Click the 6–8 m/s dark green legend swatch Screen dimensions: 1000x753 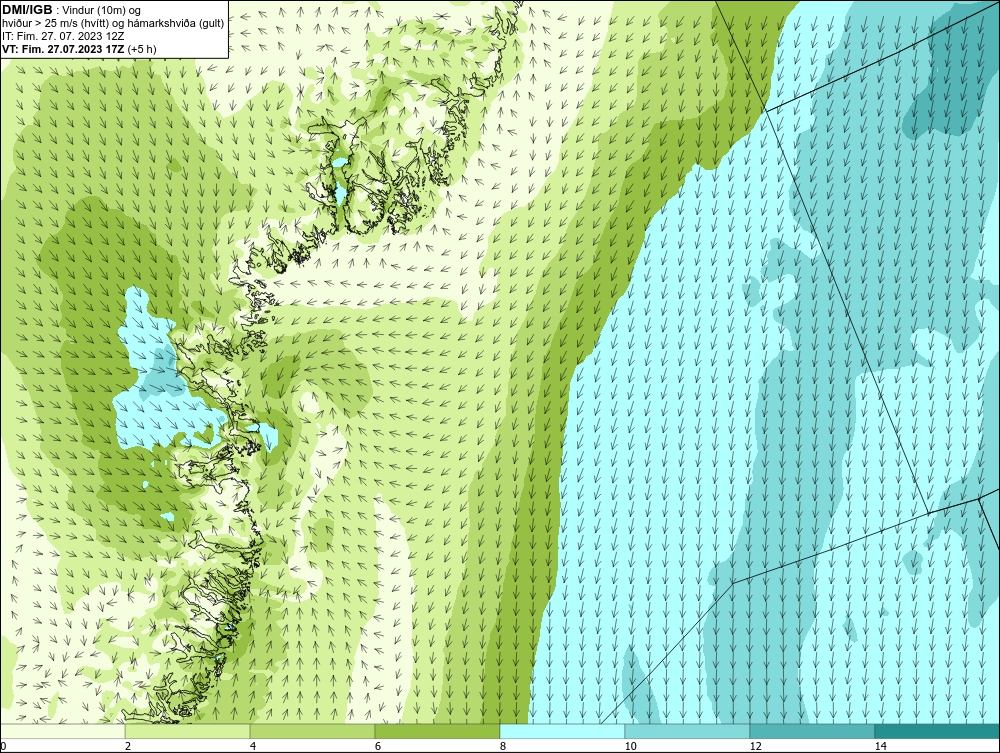(x=438, y=731)
